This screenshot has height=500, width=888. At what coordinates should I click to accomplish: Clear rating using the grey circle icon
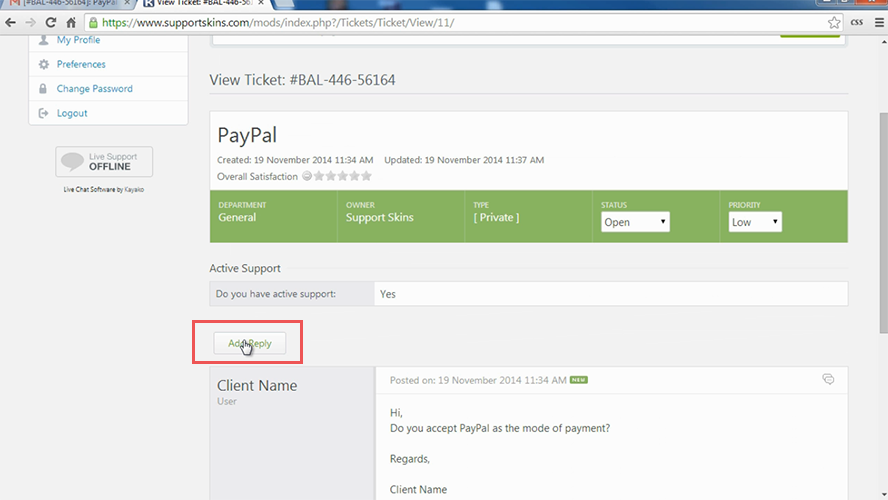tap(307, 176)
